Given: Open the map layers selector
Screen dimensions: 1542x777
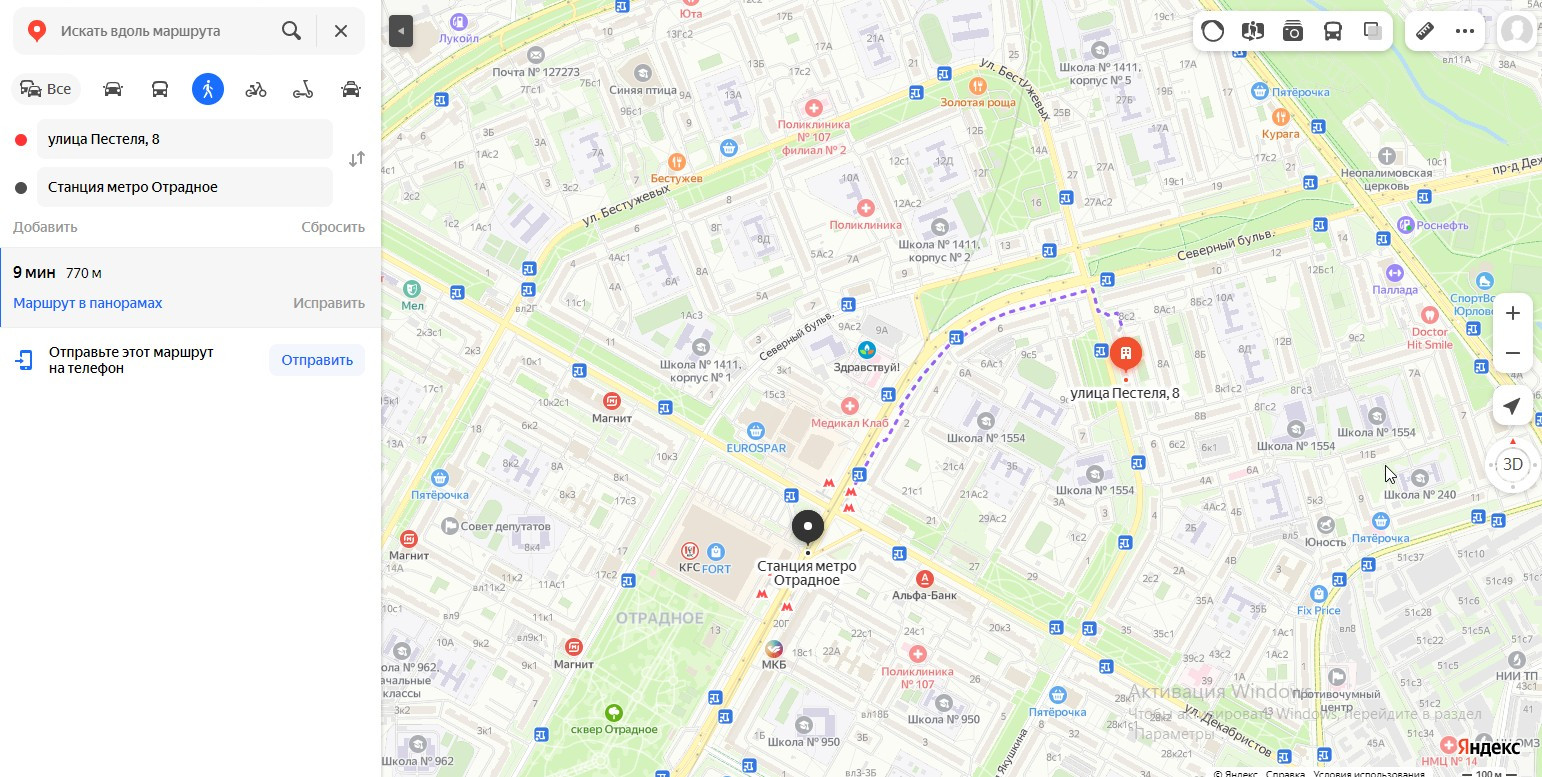Looking at the screenshot, I should pos(1373,31).
